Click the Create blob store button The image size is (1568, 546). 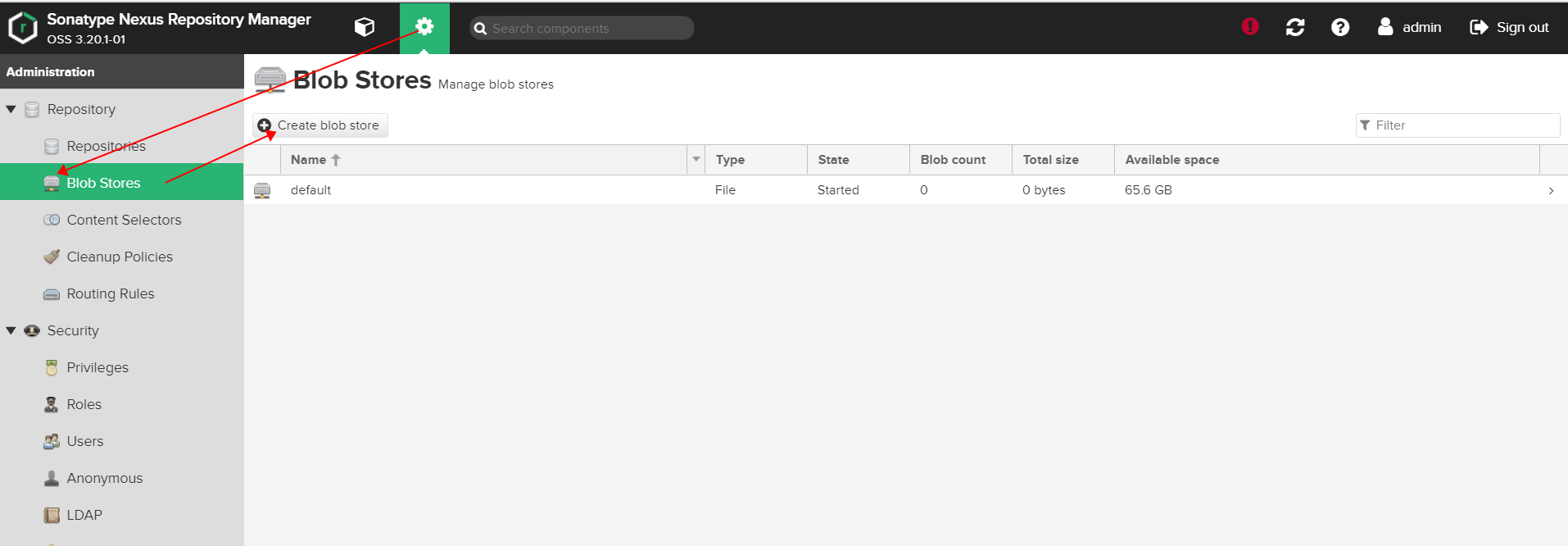(x=319, y=125)
